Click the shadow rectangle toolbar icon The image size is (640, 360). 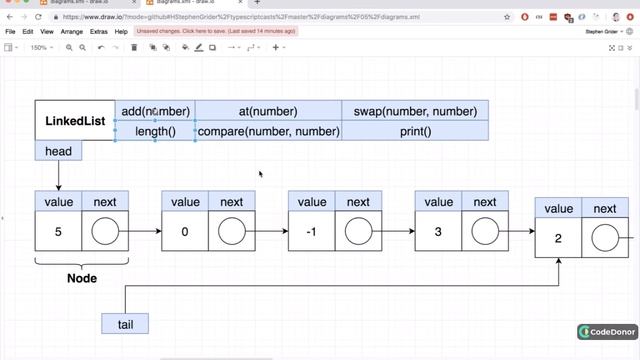[212, 48]
